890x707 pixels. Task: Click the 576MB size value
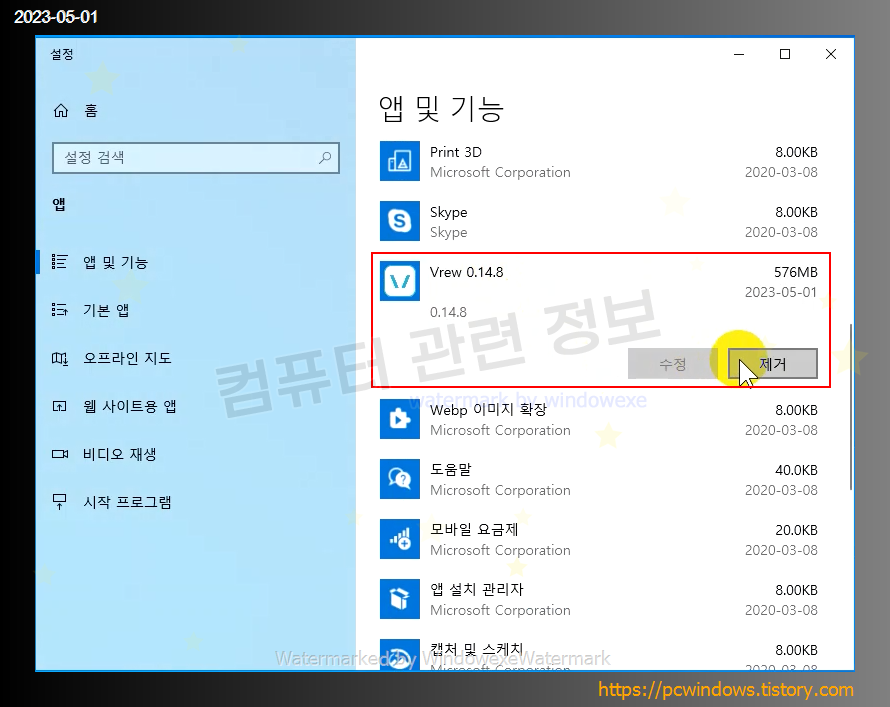pos(796,272)
